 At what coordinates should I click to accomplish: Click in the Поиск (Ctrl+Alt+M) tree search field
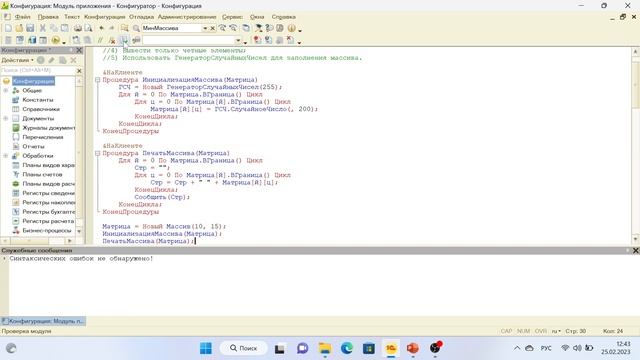38,71
